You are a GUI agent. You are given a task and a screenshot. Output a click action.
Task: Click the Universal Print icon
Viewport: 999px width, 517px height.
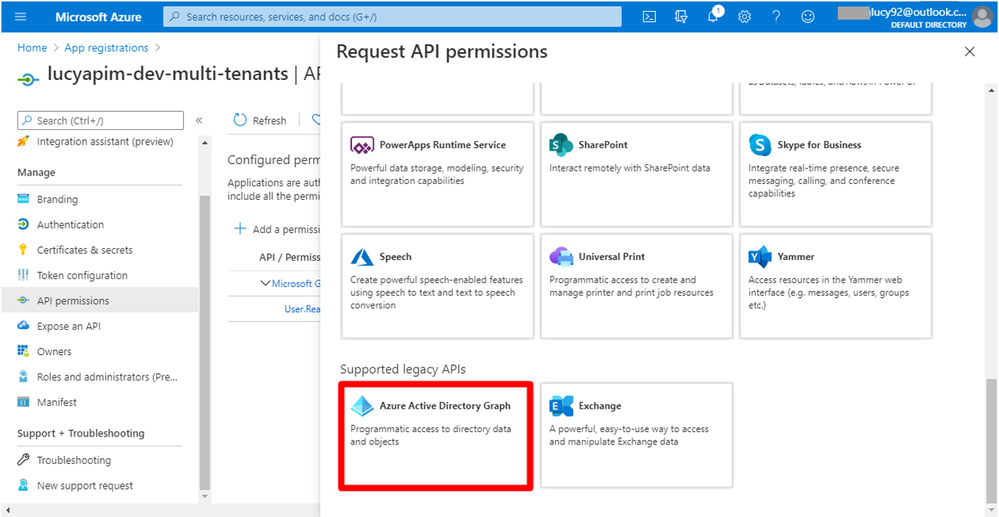click(561, 257)
